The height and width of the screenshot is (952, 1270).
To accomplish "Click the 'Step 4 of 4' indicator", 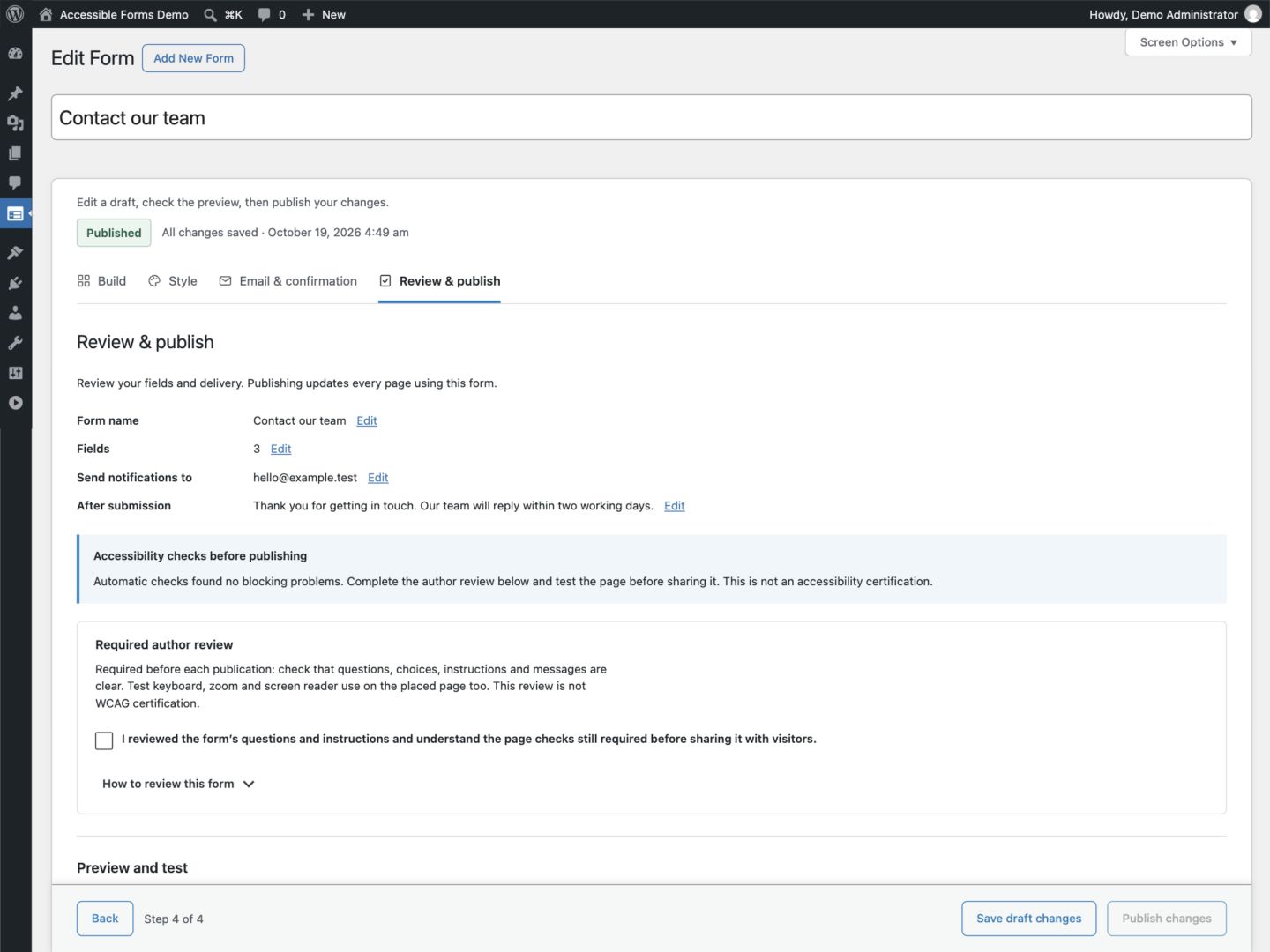I will point(174,919).
